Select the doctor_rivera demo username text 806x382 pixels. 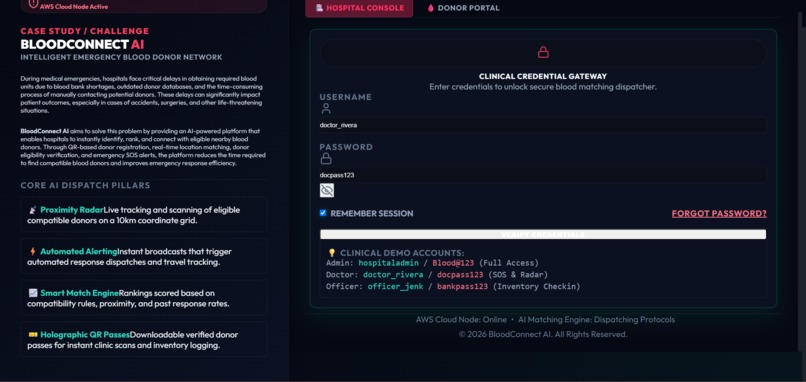[x=393, y=275]
